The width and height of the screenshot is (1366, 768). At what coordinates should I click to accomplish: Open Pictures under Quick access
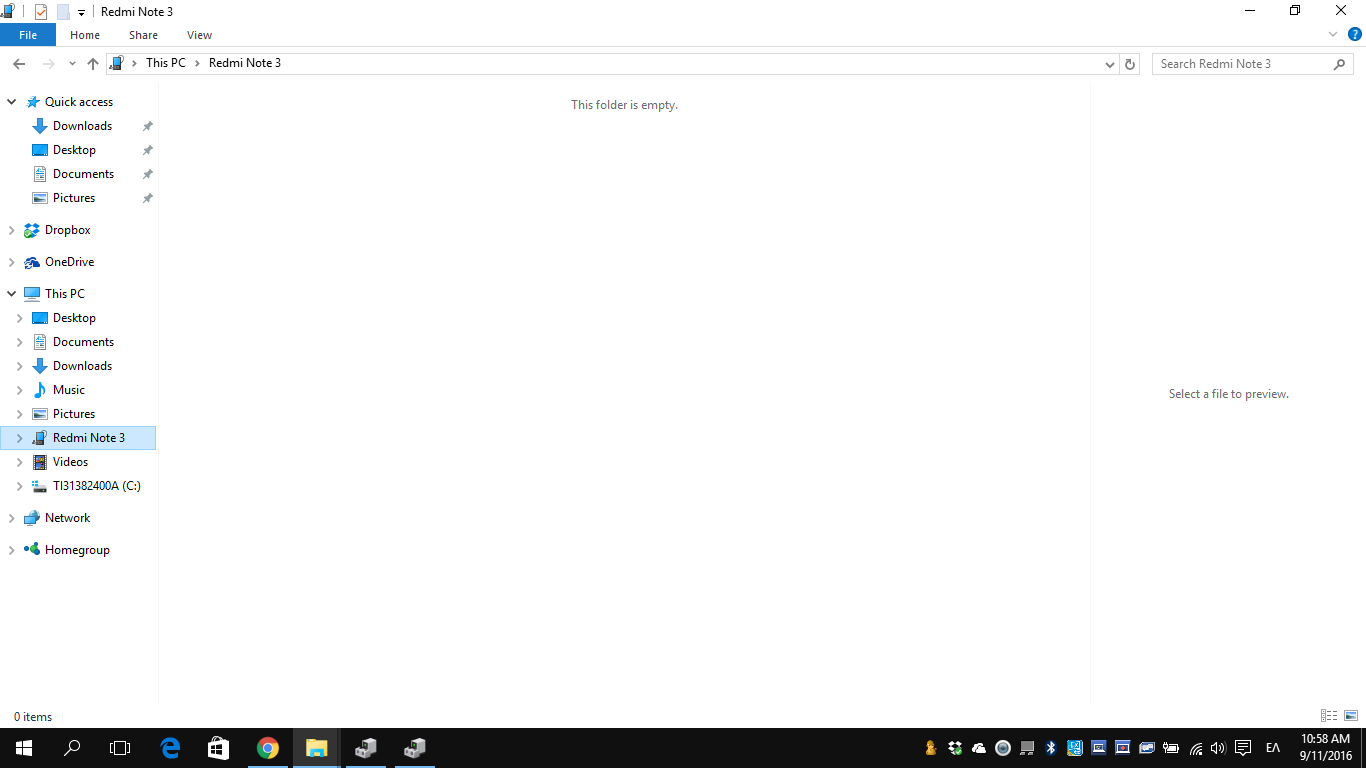74,198
